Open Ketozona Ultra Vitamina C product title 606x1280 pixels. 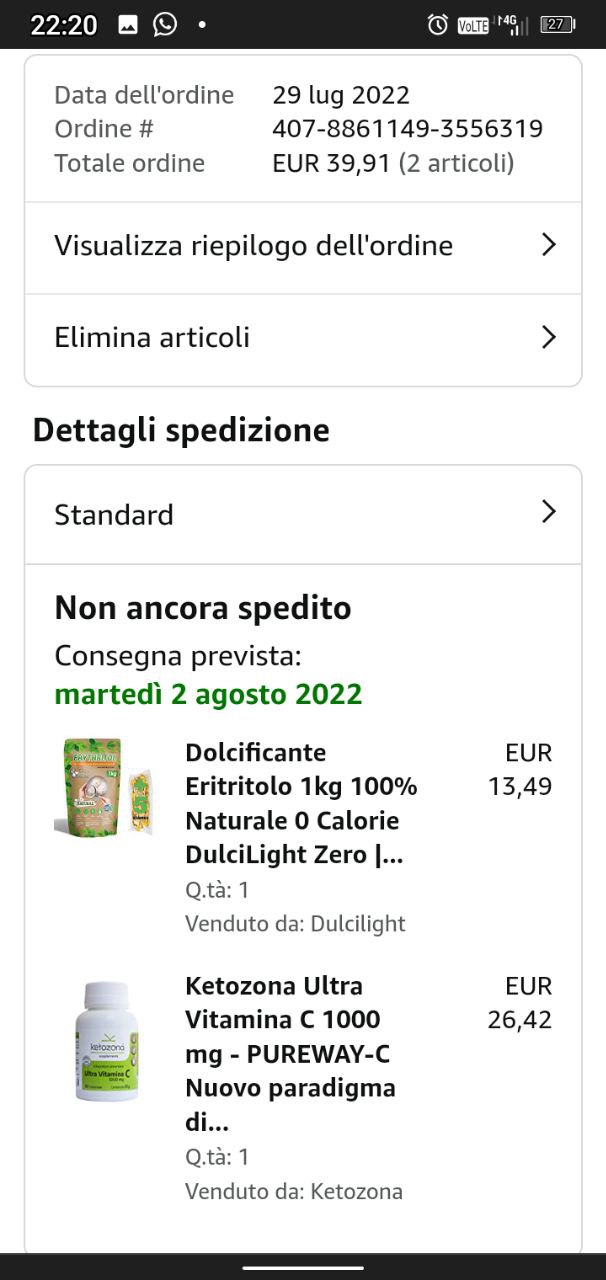pos(290,1054)
